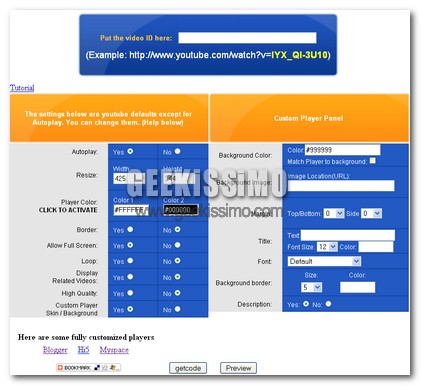Screen dimensions: 421x386
Task: Choose Loop Yes radio button
Action: (x=130, y=261)
